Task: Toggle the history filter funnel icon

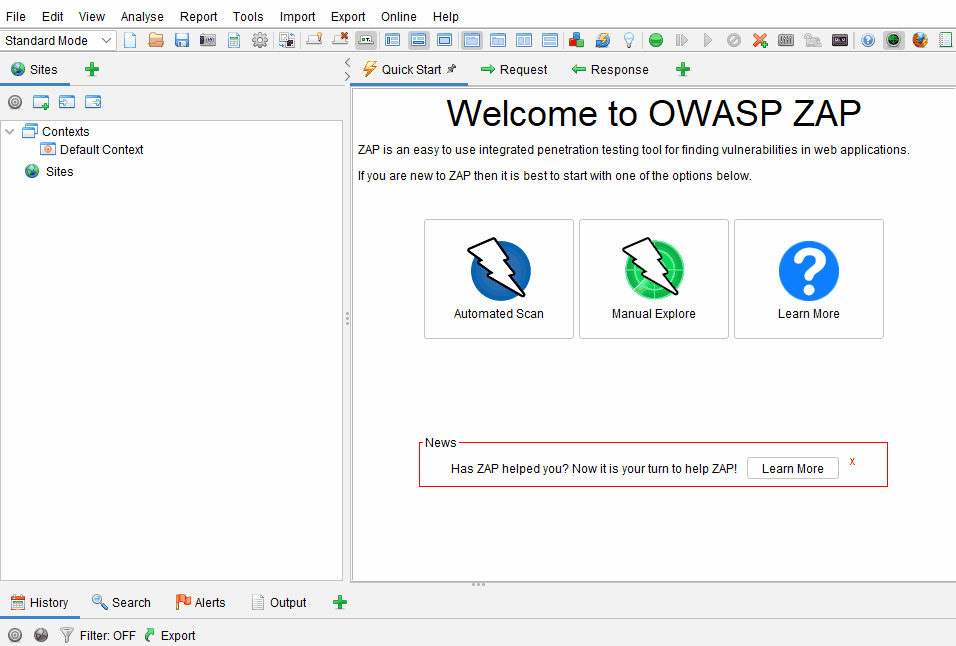Action: (67, 635)
